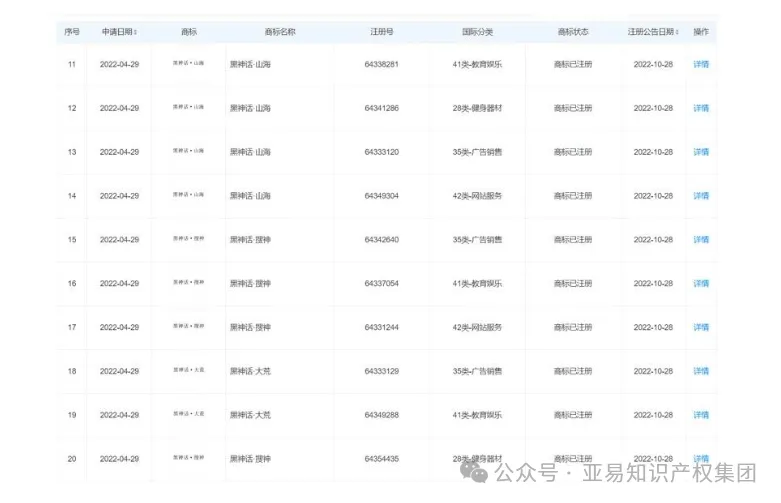Click the trademark image in row 14

point(188,194)
